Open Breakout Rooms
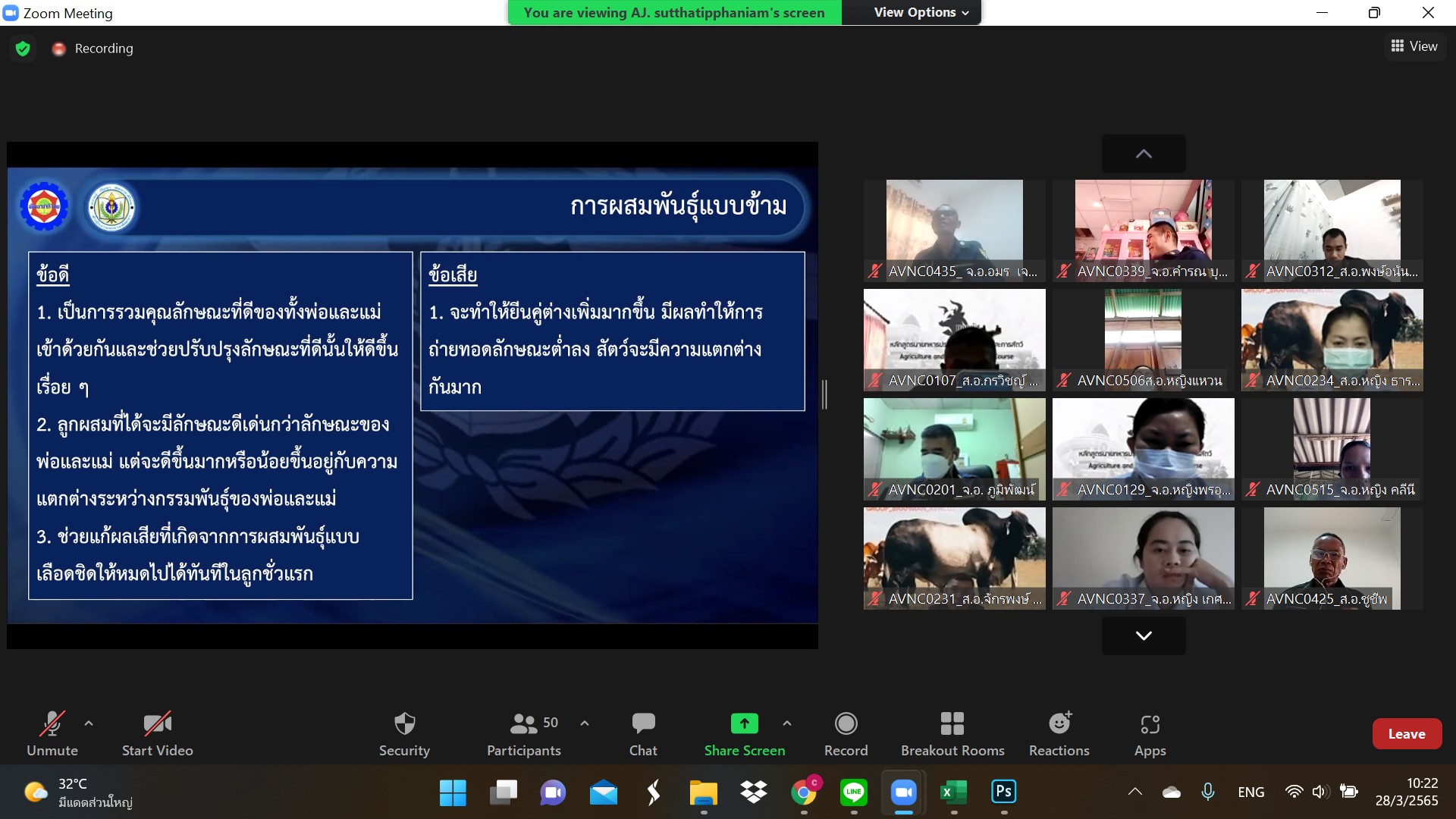This screenshot has height=819, width=1456. (952, 733)
